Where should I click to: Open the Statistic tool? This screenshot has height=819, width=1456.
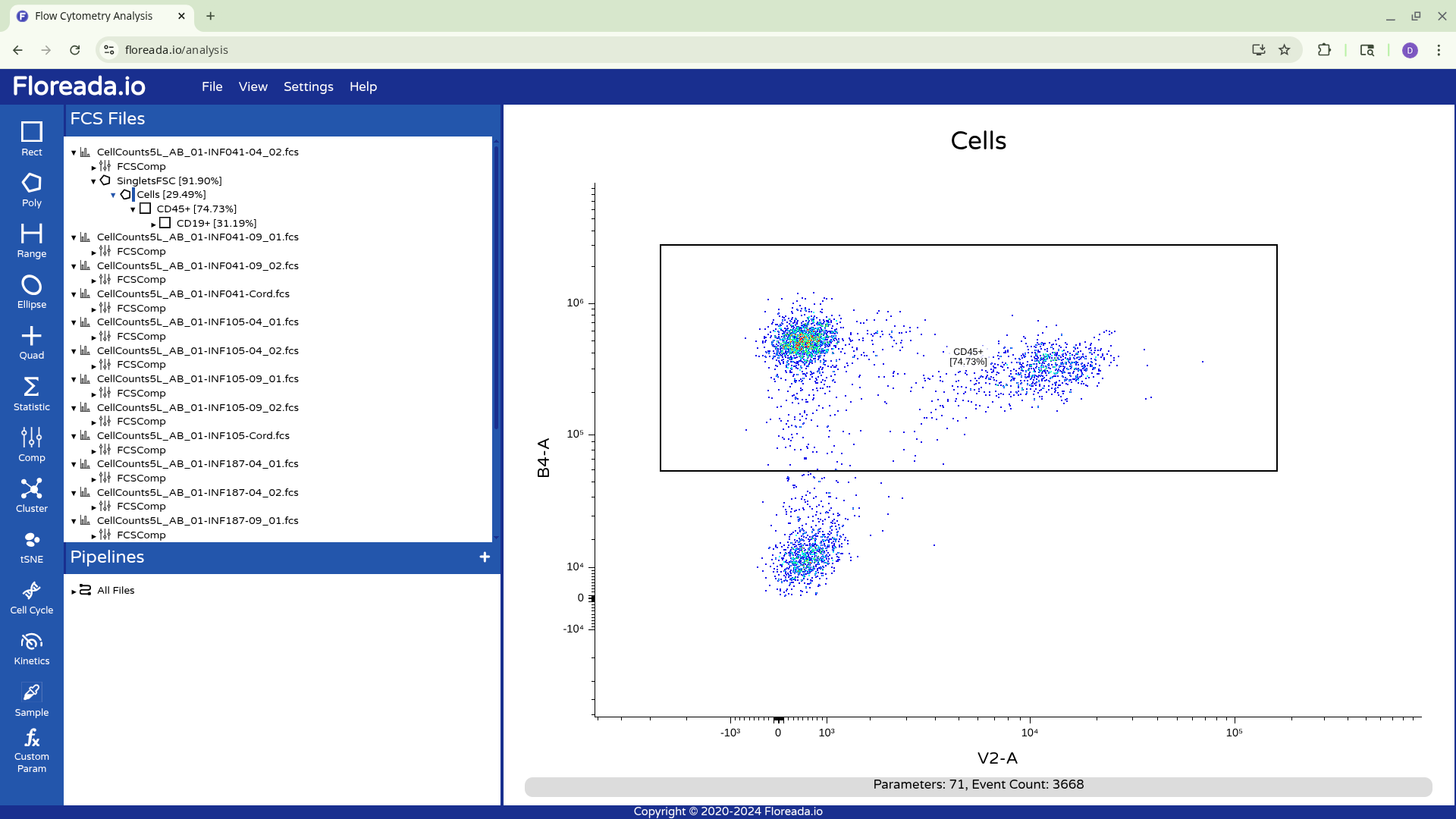point(31,394)
